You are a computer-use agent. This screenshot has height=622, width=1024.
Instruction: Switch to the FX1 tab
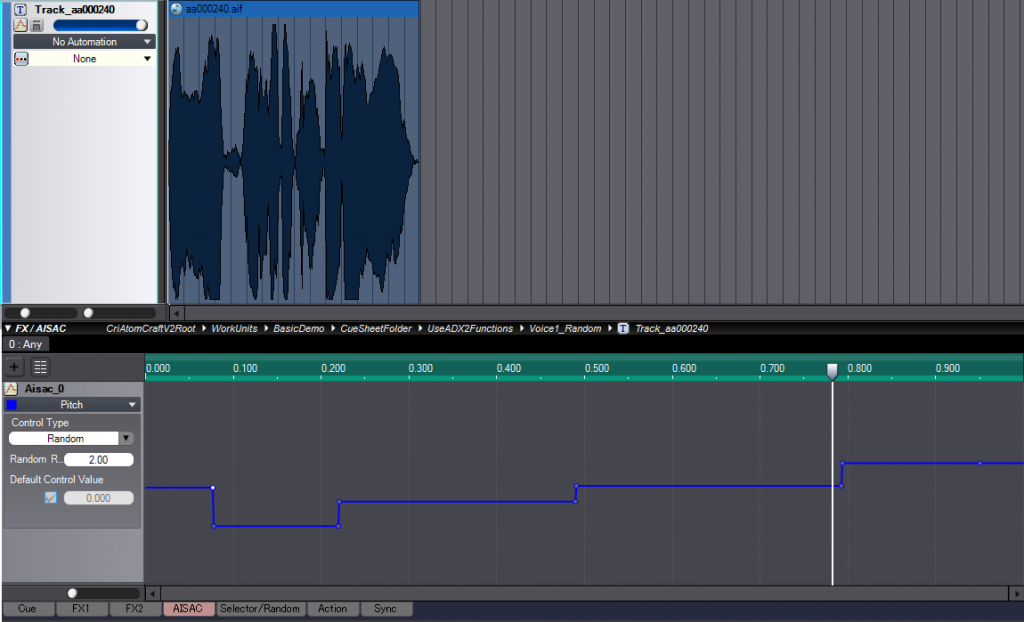tap(81, 609)
